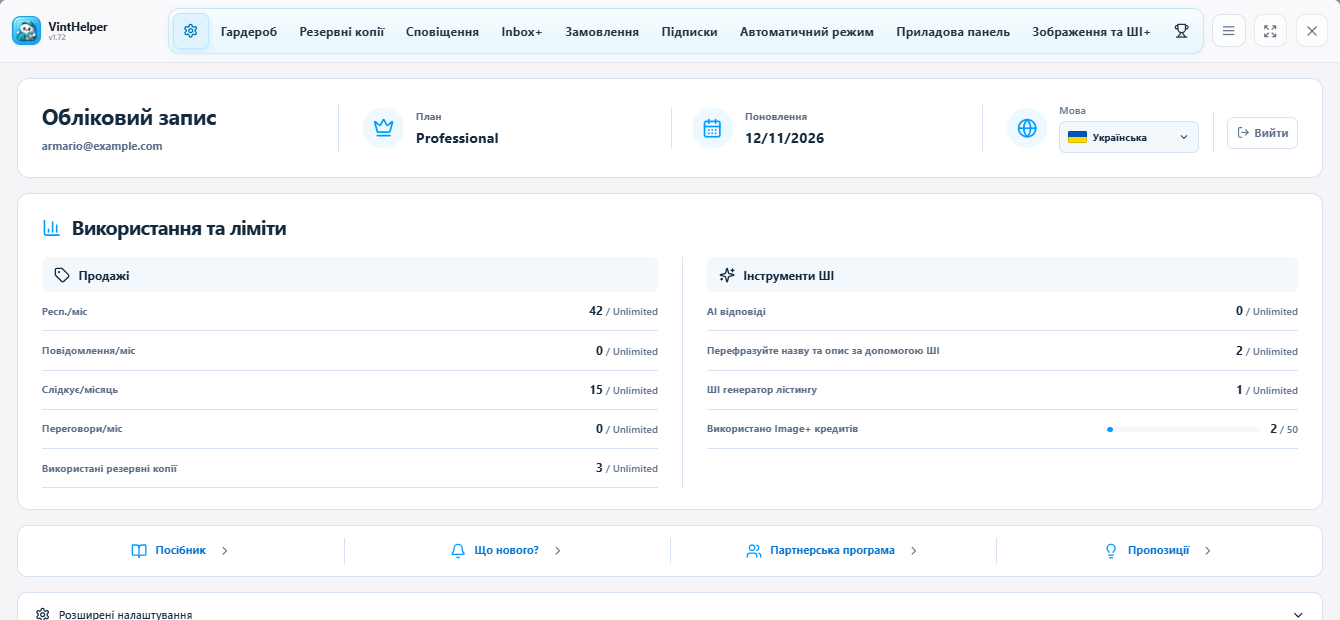Click chevron next to Посібник
Image resolution: width=1340 pixels, height=620 pixels.
point(224,550)
